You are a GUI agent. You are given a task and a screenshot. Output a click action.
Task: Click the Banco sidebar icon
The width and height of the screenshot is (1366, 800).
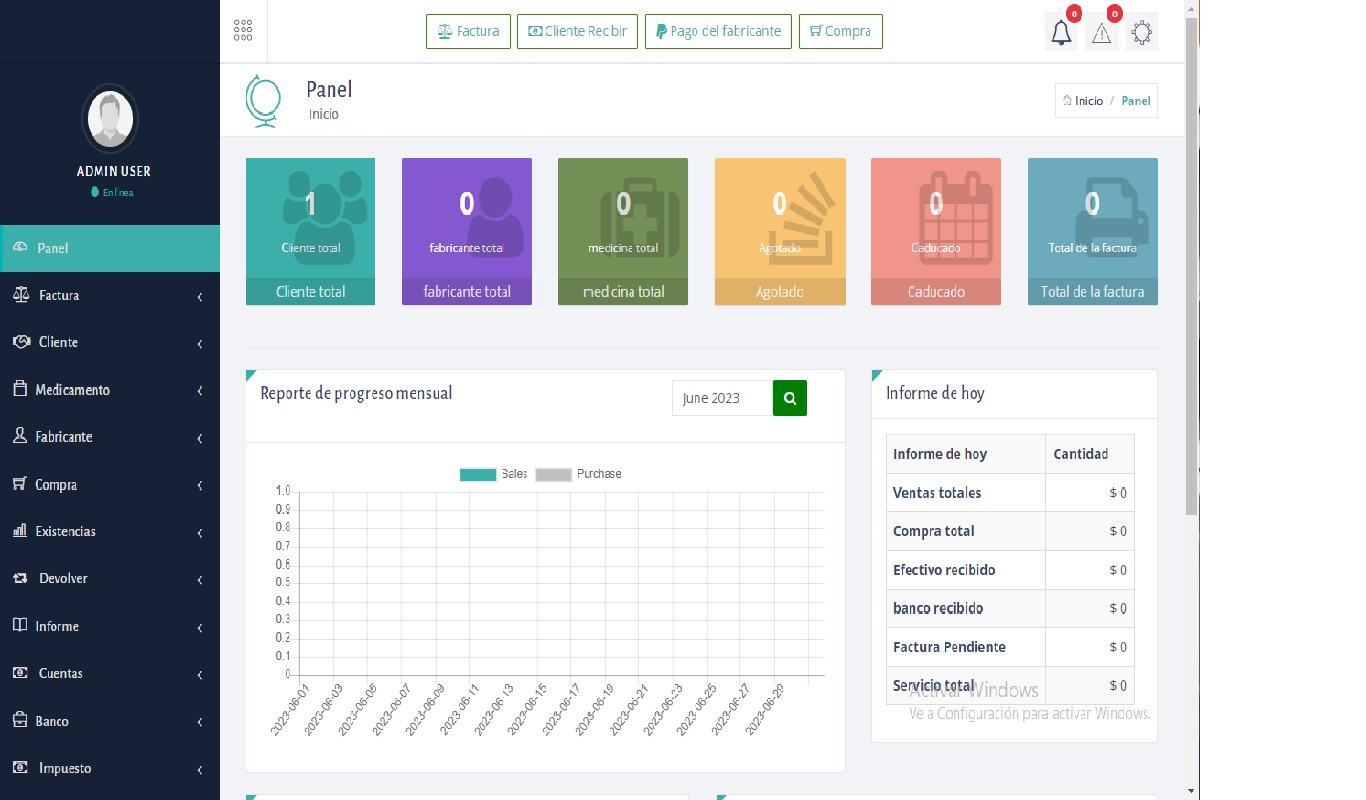click(x=20, y=720)
